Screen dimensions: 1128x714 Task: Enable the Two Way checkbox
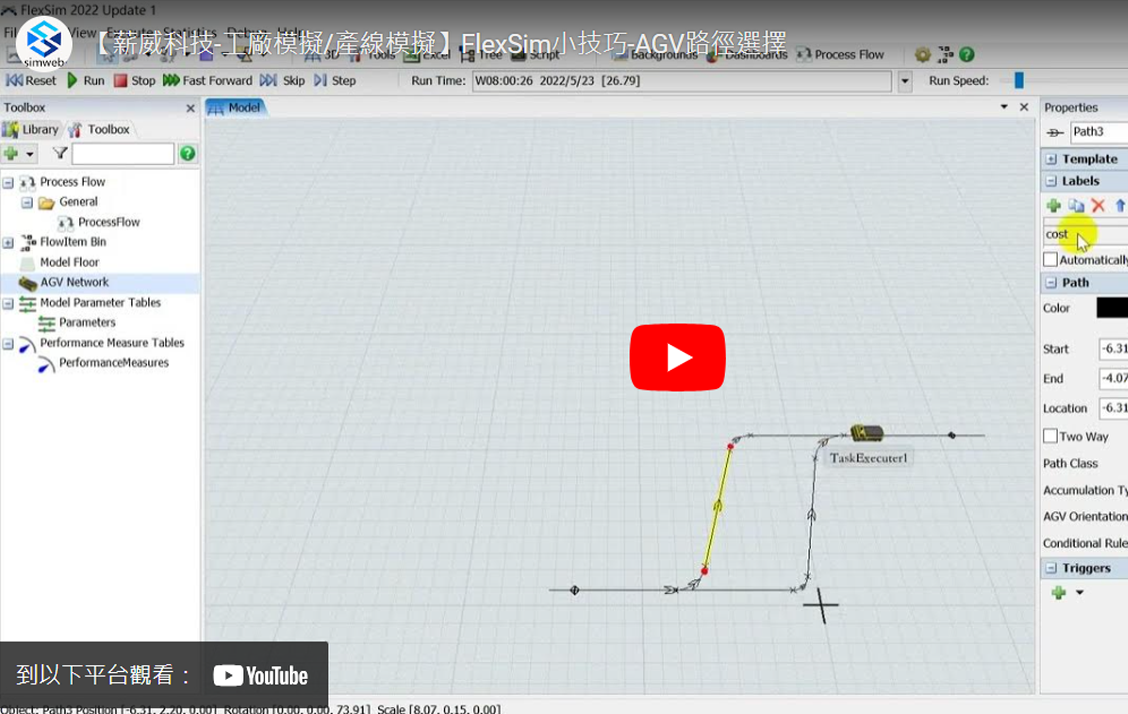pyautogui.click(x=1050, y=436)
